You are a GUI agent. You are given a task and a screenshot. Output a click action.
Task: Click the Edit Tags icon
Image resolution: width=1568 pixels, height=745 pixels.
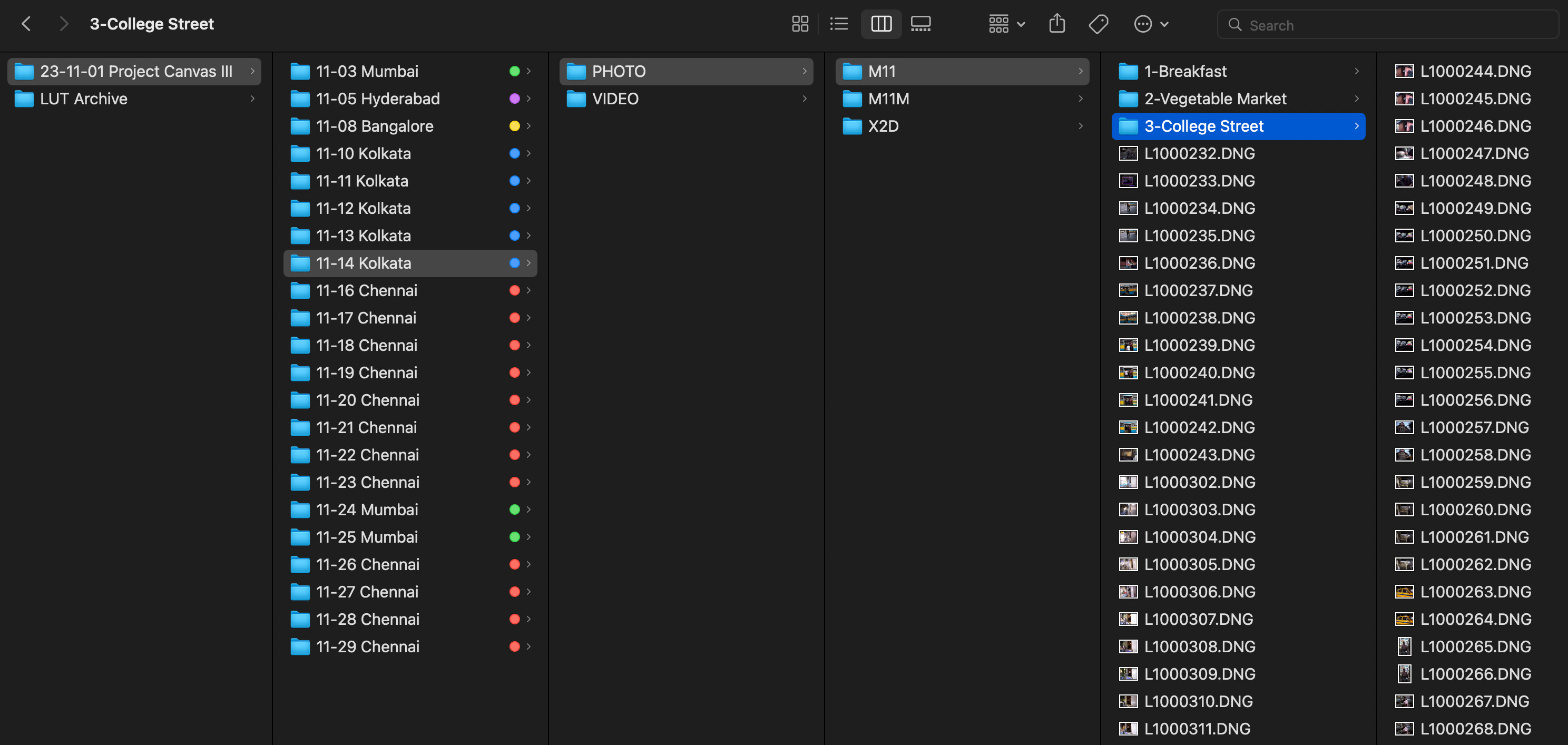point(1098,24)
